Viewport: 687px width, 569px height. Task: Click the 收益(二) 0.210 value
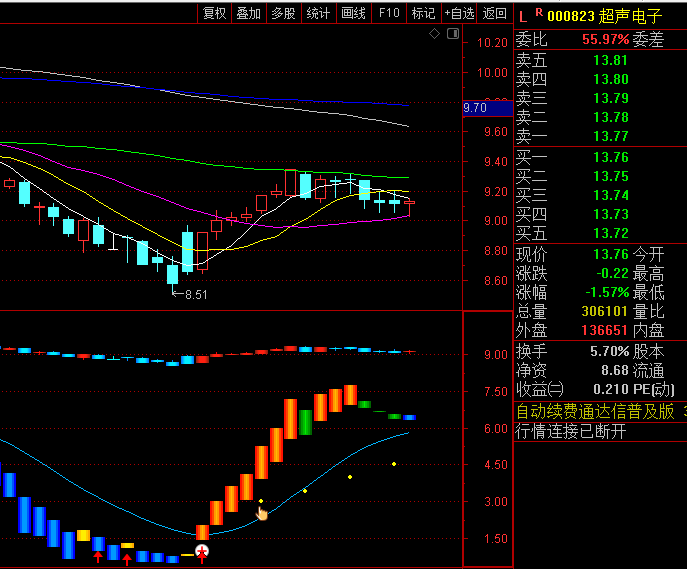pos(611,389)
